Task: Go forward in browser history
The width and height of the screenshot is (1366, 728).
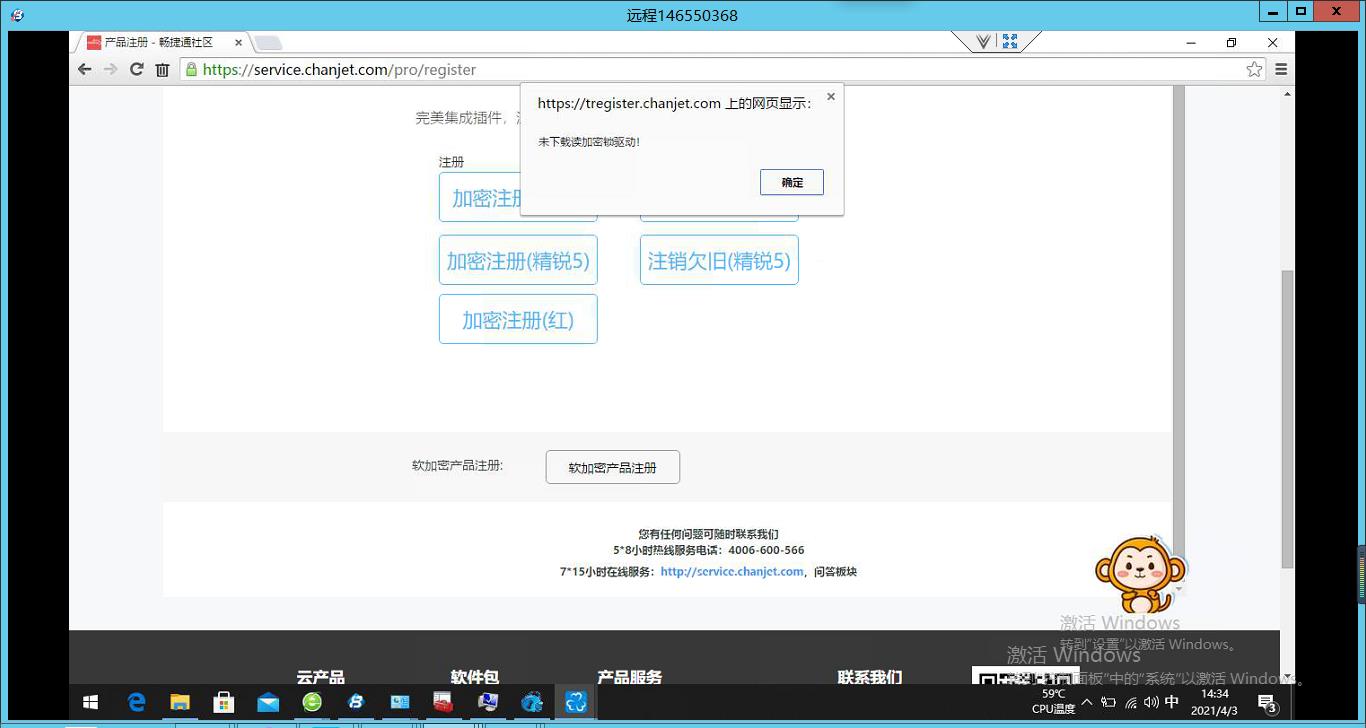Action: pyautogui.click(x=111, y=69)
